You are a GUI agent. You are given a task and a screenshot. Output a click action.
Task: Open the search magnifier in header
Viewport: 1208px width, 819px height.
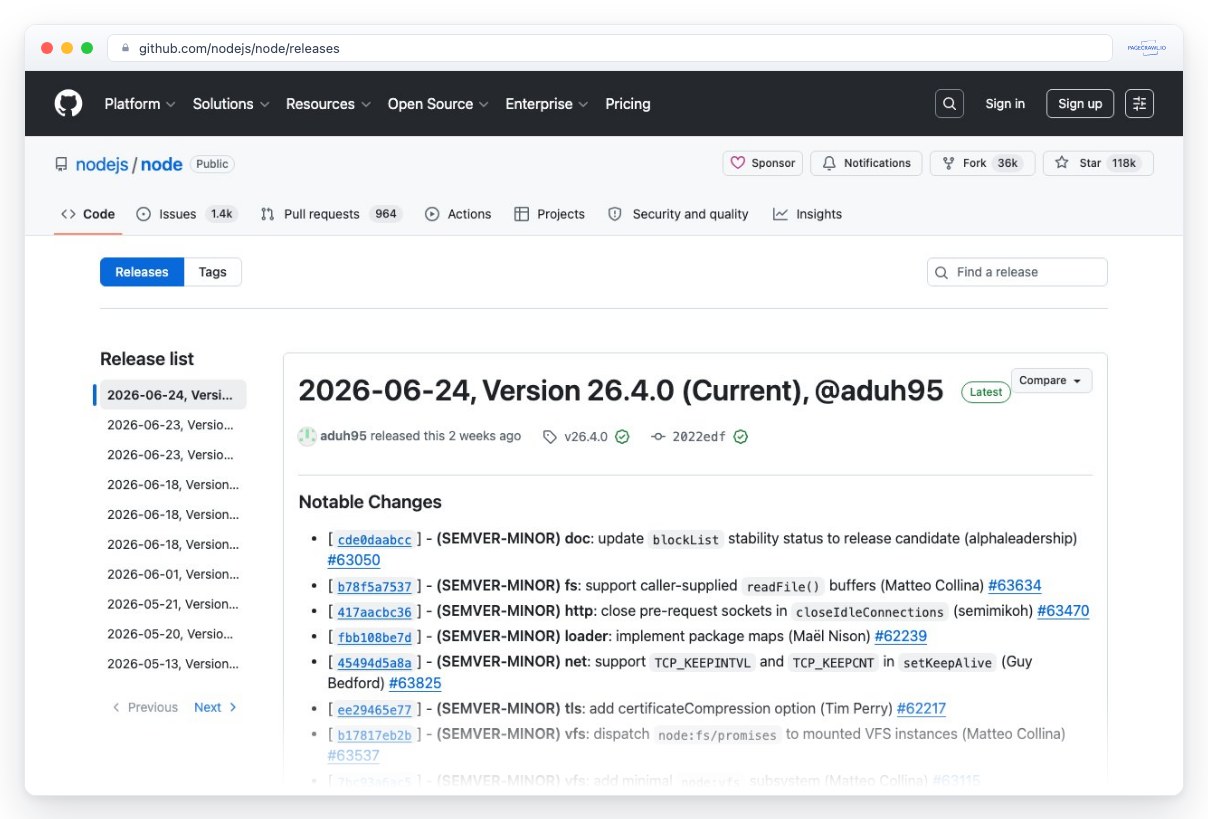coord(949,103)
